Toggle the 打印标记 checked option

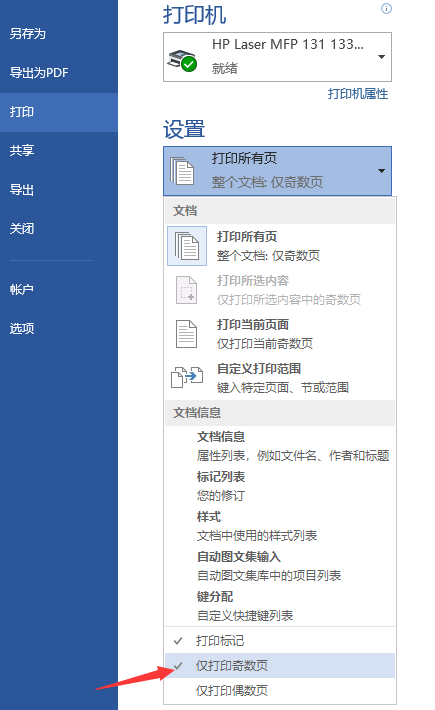(x=280, y=640)
